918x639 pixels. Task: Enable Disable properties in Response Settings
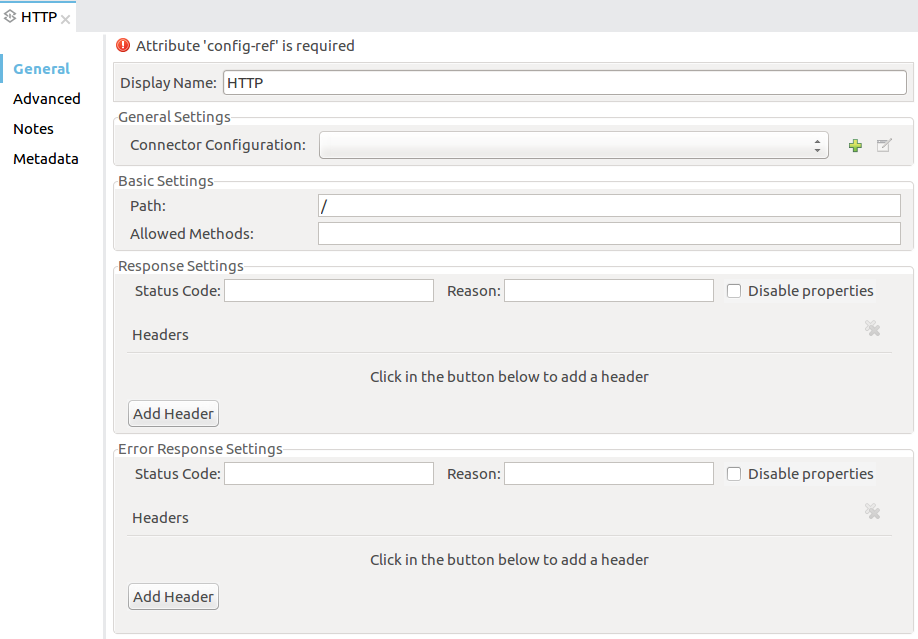coord(734,290)
